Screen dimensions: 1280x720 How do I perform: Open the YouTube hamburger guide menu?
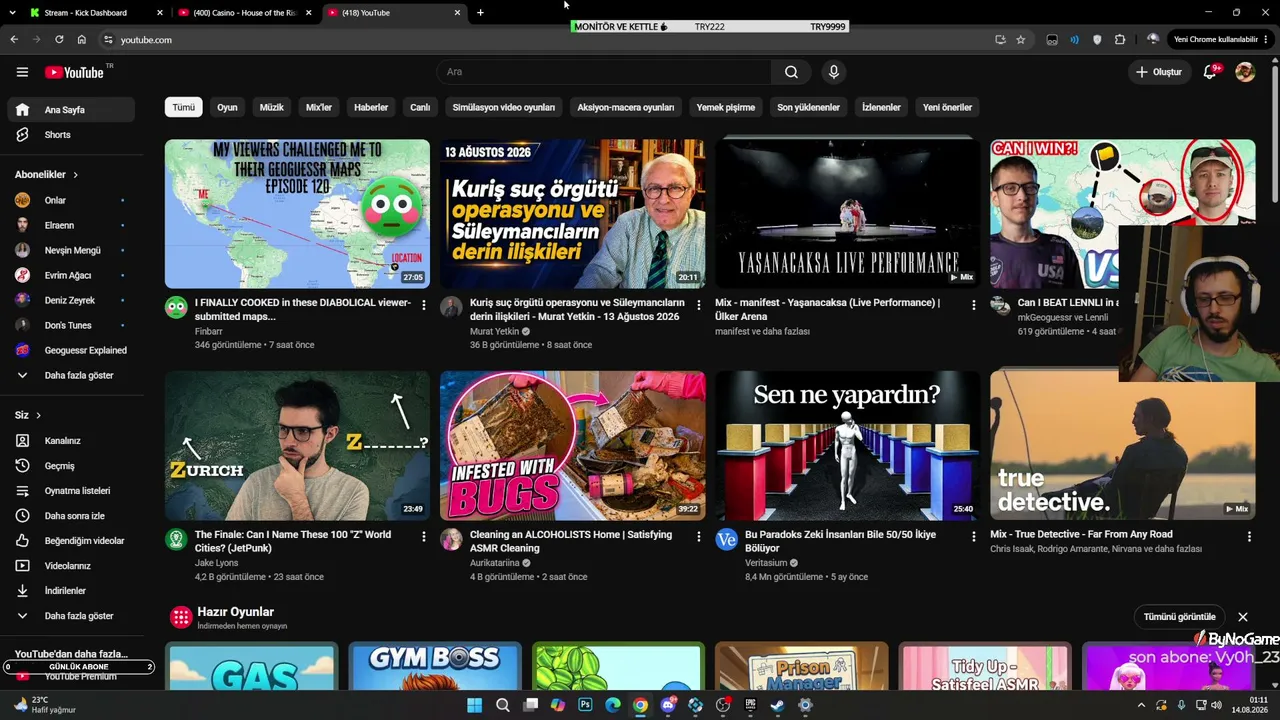(22, 72)
